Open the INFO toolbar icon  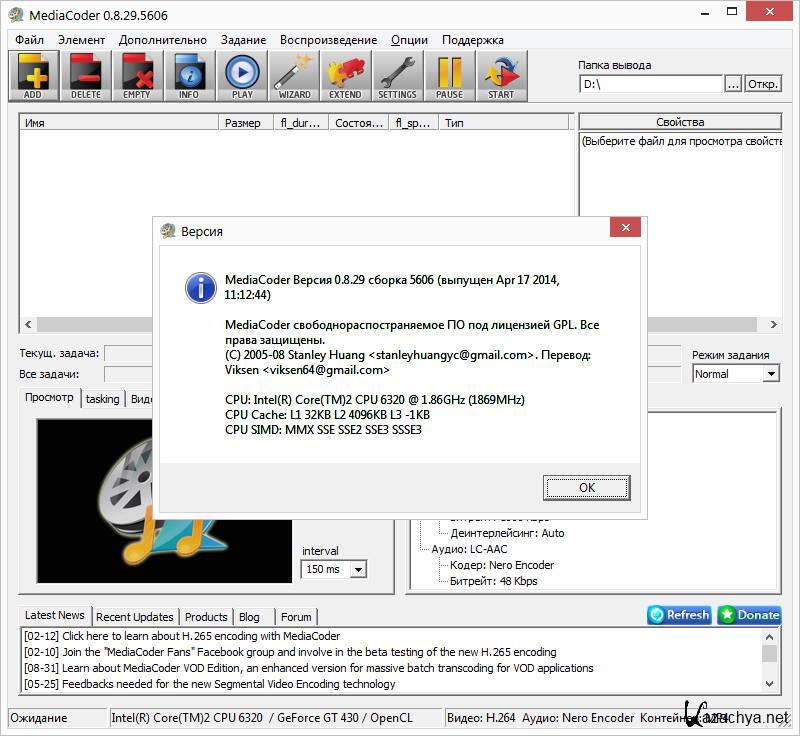point(189,76)
